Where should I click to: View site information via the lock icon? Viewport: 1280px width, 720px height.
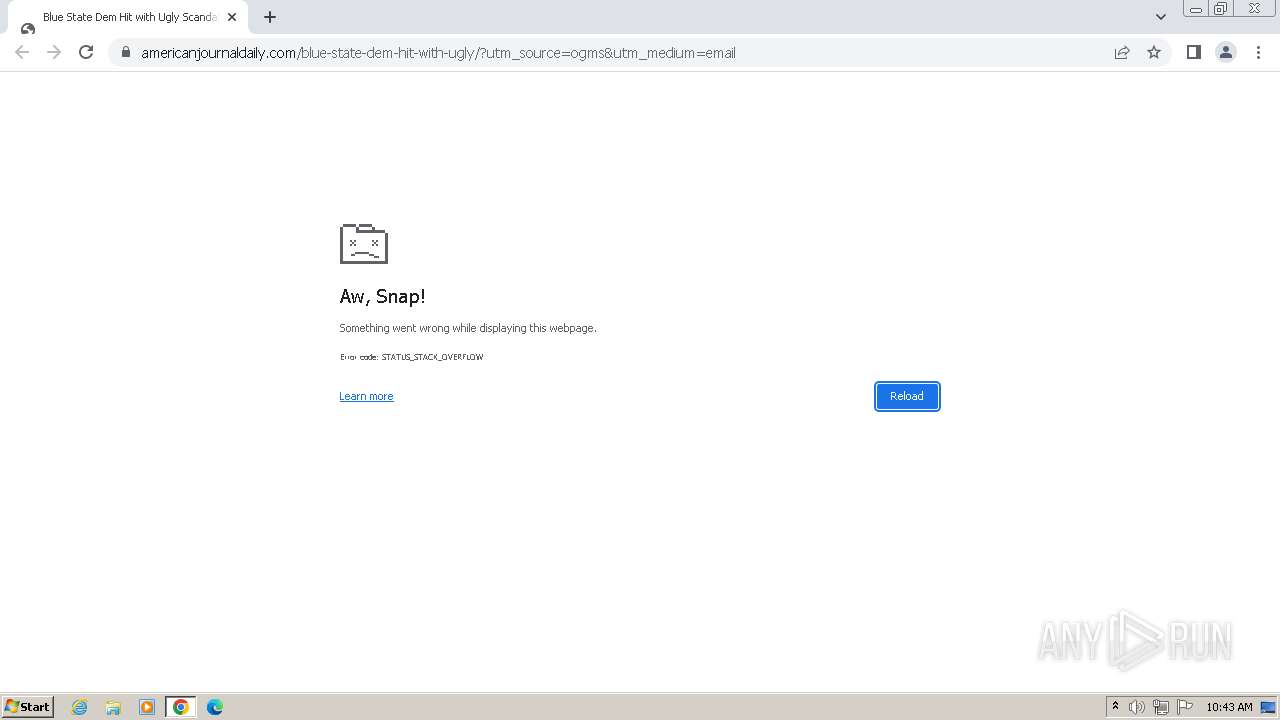coord(125,53)
